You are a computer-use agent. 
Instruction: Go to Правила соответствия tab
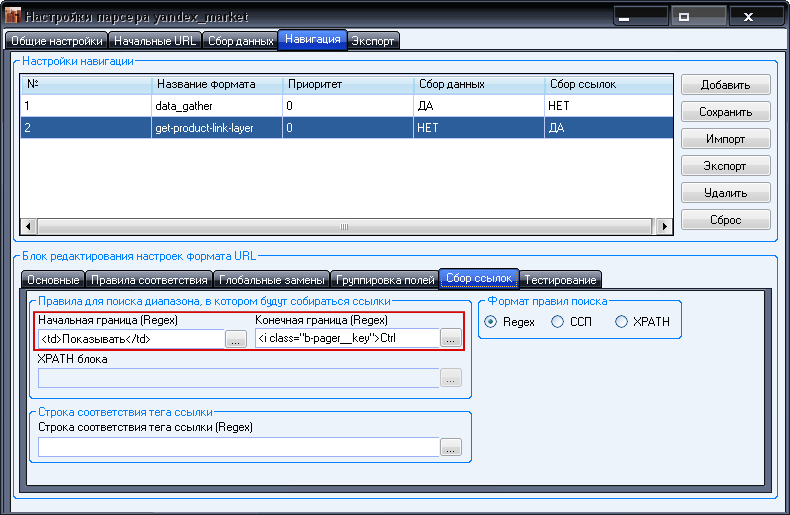pyautogui.click(x=148, y=279)
